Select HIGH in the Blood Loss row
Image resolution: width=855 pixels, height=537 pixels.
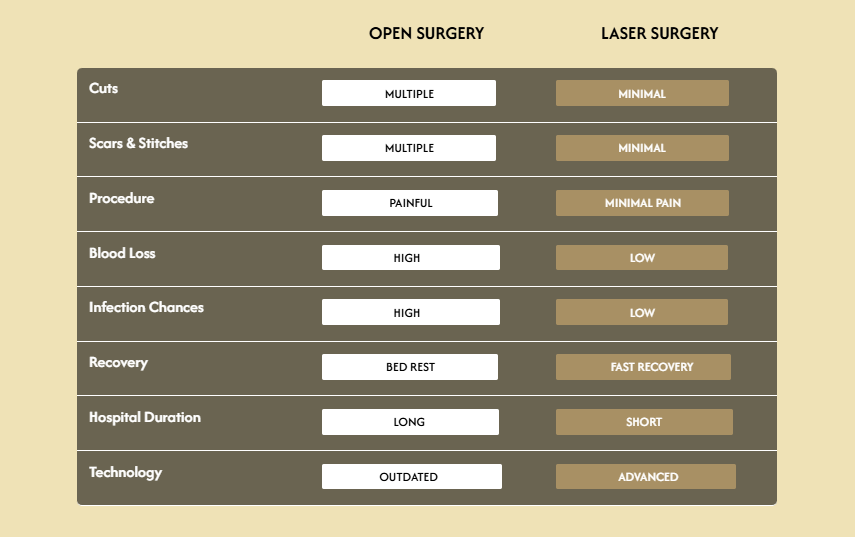point(410,257)
